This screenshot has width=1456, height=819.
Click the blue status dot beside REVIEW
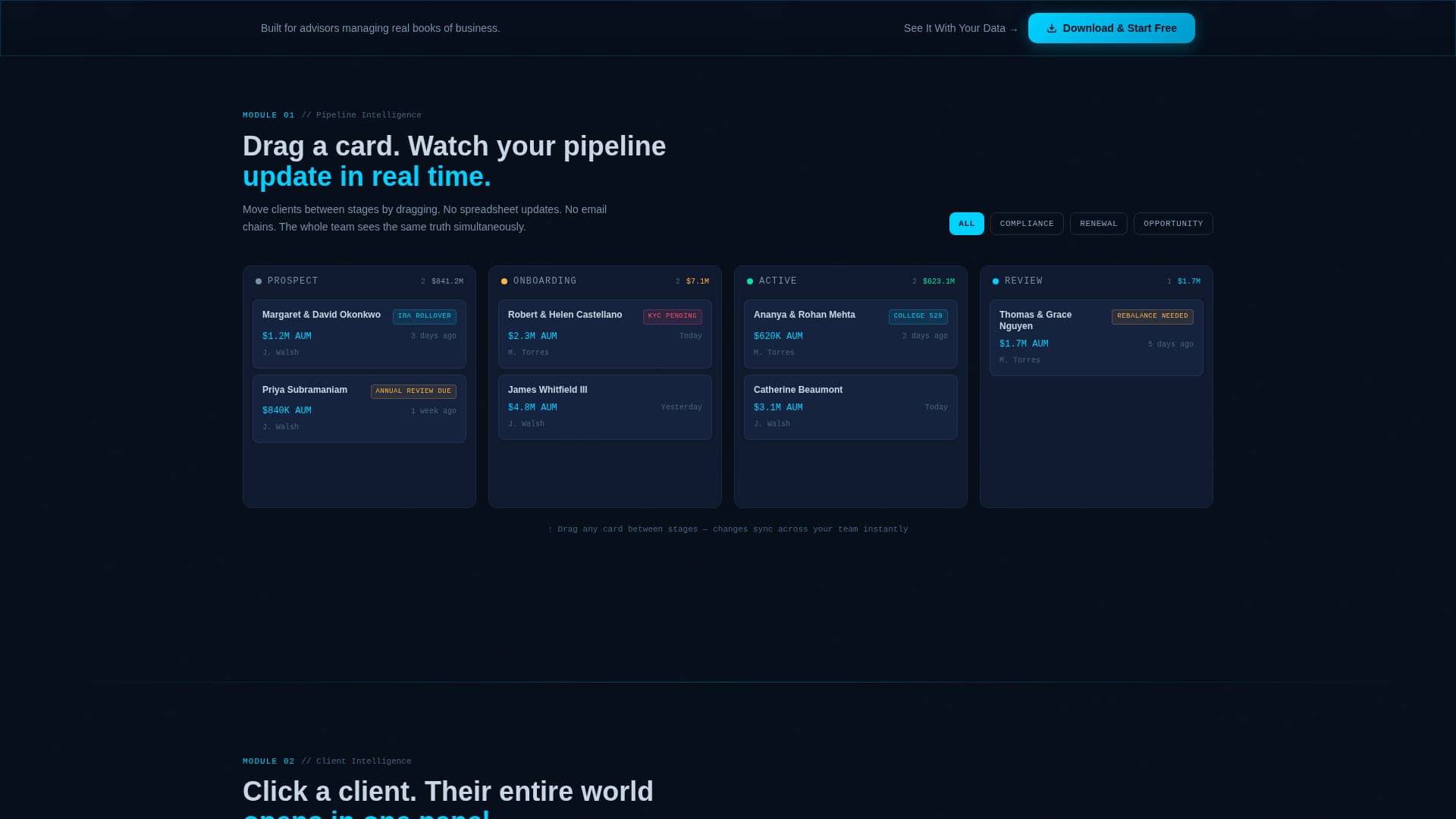pos(996,281)
